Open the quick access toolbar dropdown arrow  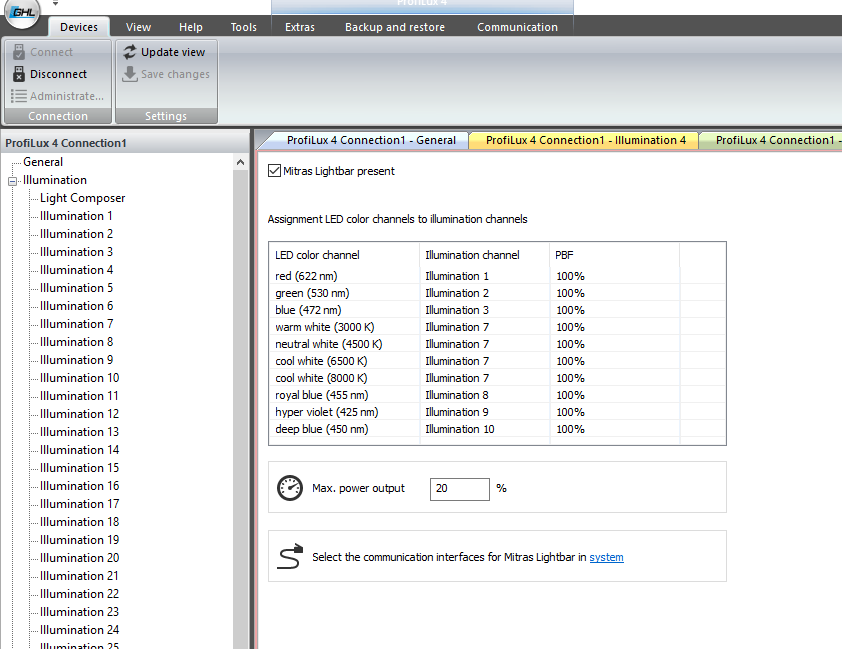[55, 3]
